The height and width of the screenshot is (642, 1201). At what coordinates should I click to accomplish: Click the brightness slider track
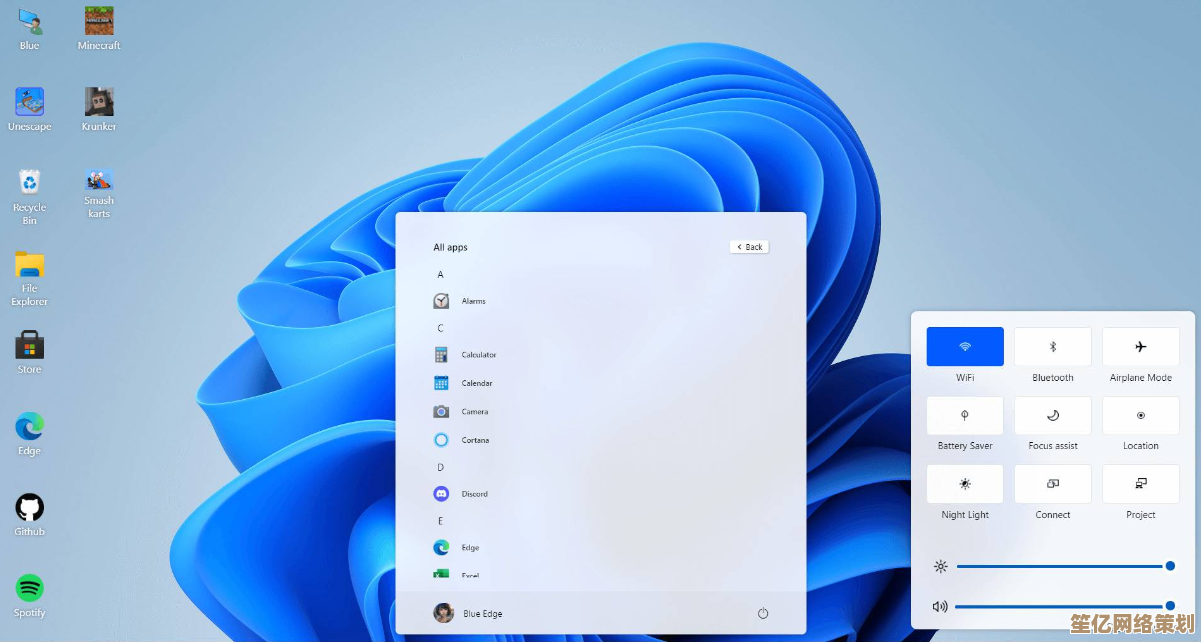pyautogui.click(x=1060, y=567)
